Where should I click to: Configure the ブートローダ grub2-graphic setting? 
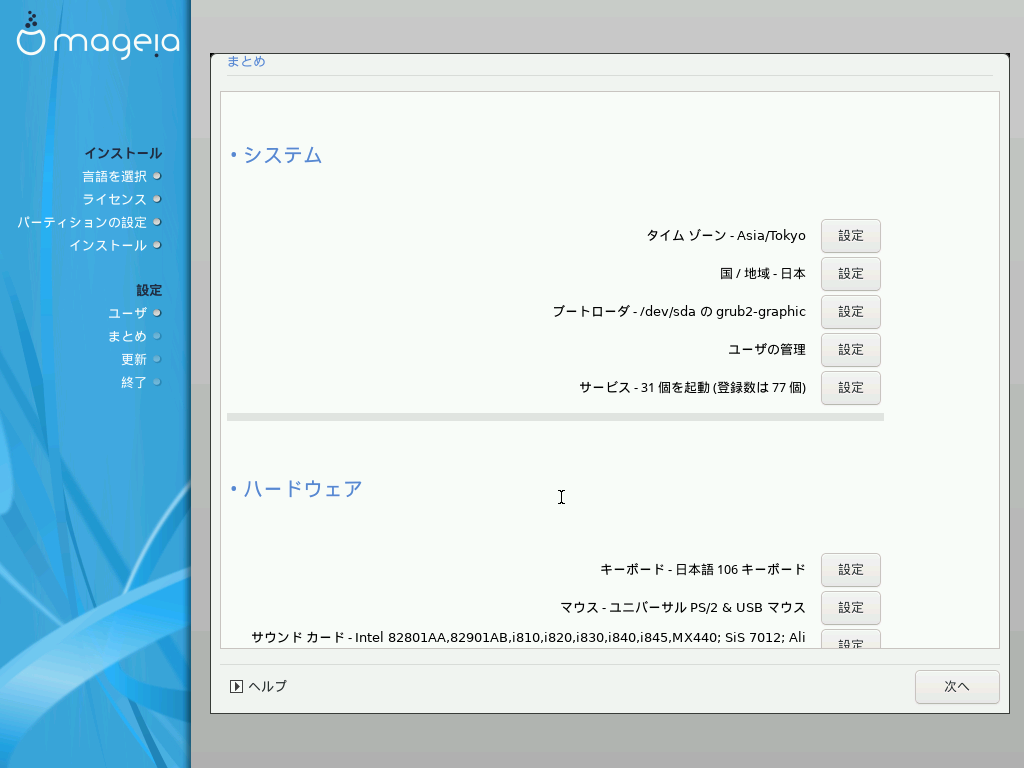click(850, 312)
